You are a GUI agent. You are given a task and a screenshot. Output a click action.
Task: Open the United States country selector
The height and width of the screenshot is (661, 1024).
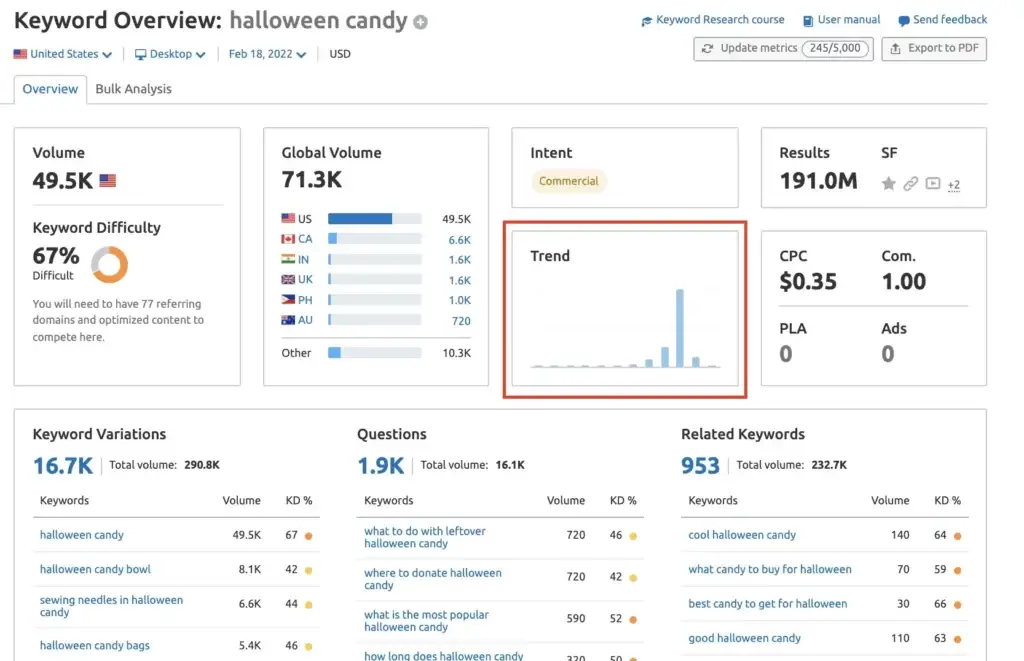coord(62,55)
